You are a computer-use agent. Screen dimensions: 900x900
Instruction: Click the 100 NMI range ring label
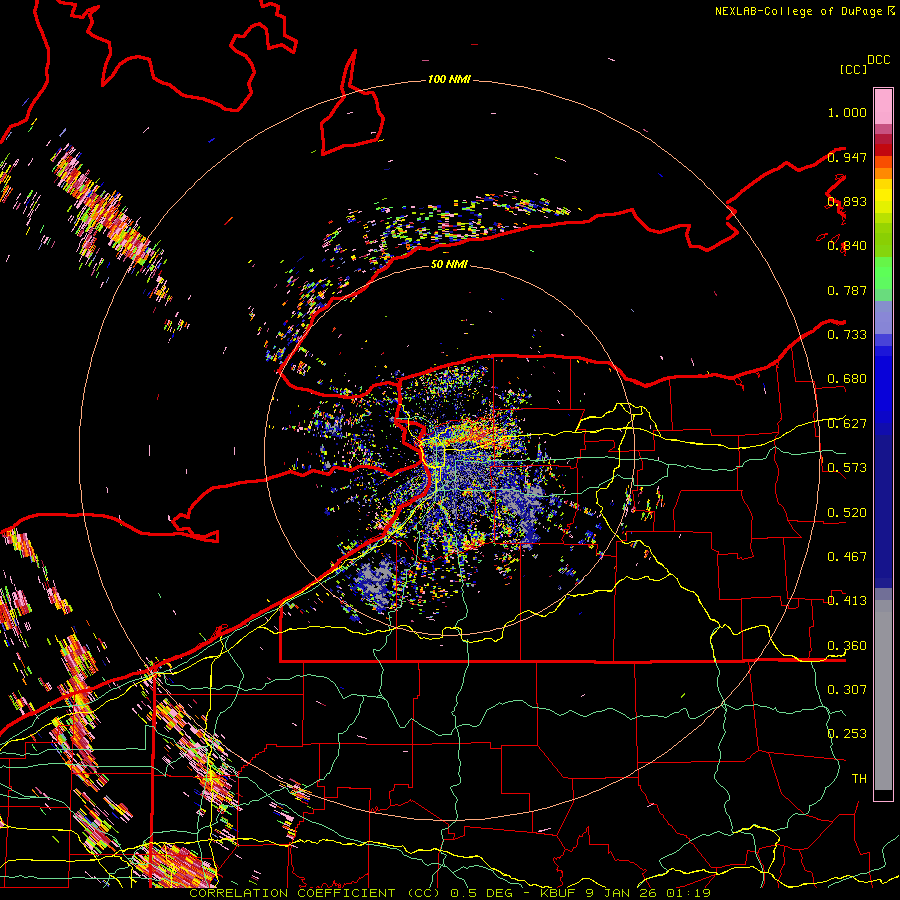click(449, 79)
